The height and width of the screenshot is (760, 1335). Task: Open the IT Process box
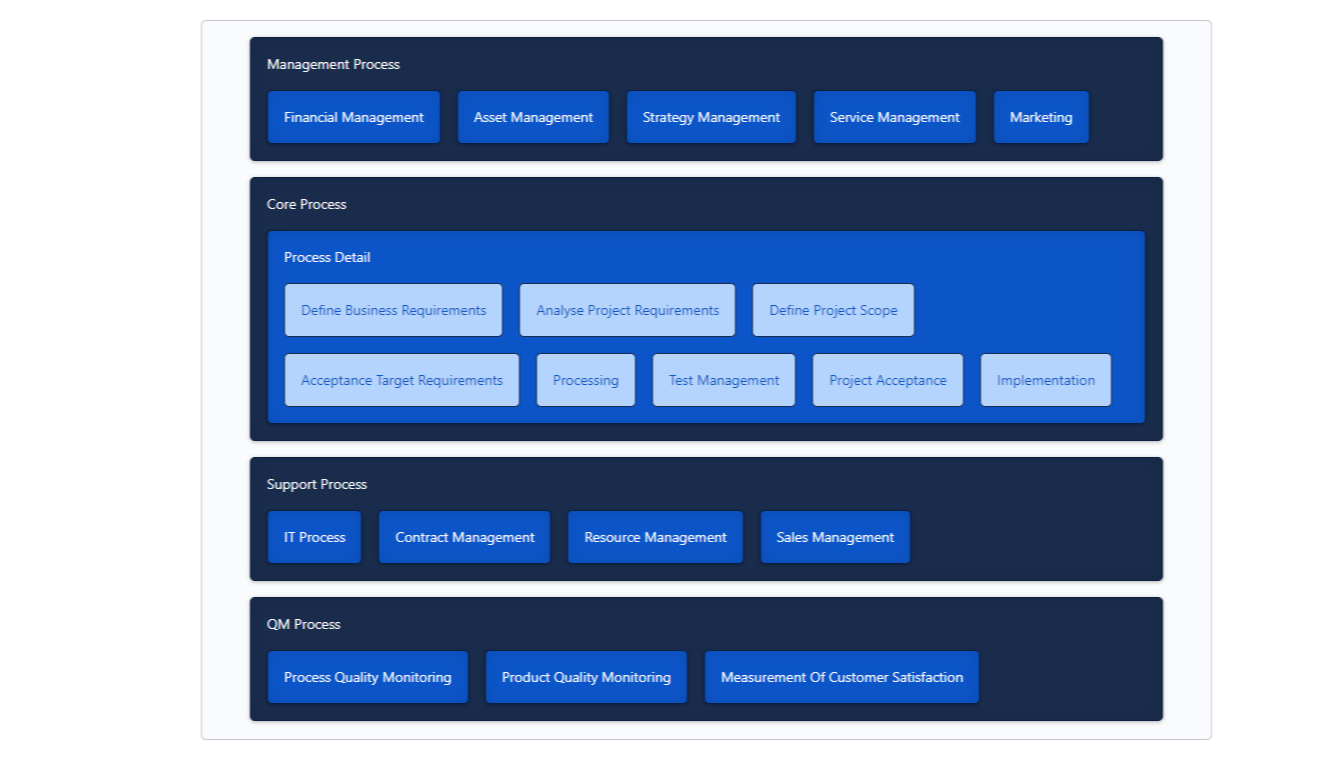click(314, 537)
